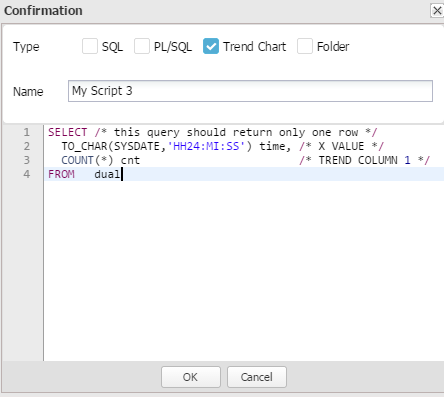Viewport: 444px width, 397px height.
Task: Click the X VALUE comment
Action: coord(342,146)
